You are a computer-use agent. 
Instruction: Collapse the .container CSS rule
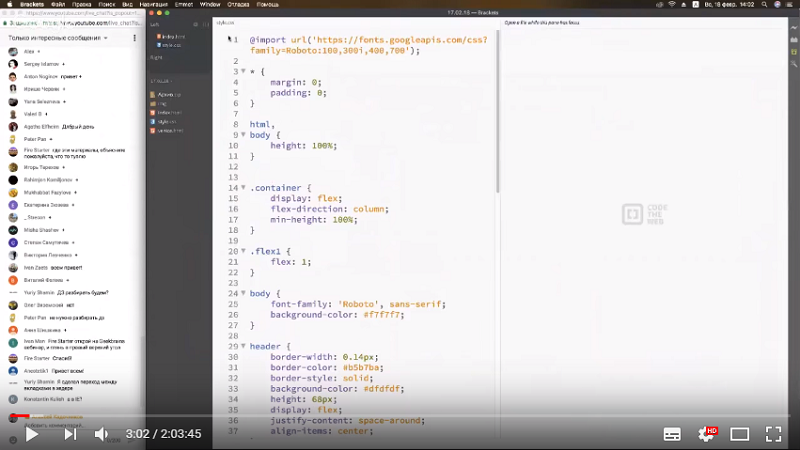(x=243, y=188)
